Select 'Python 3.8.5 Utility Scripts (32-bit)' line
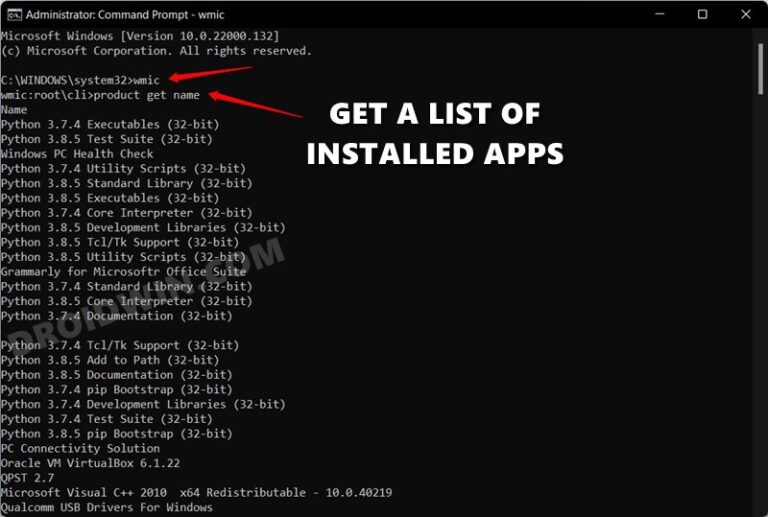This screenshot has width=768, height=517. (x=123, y=257)
